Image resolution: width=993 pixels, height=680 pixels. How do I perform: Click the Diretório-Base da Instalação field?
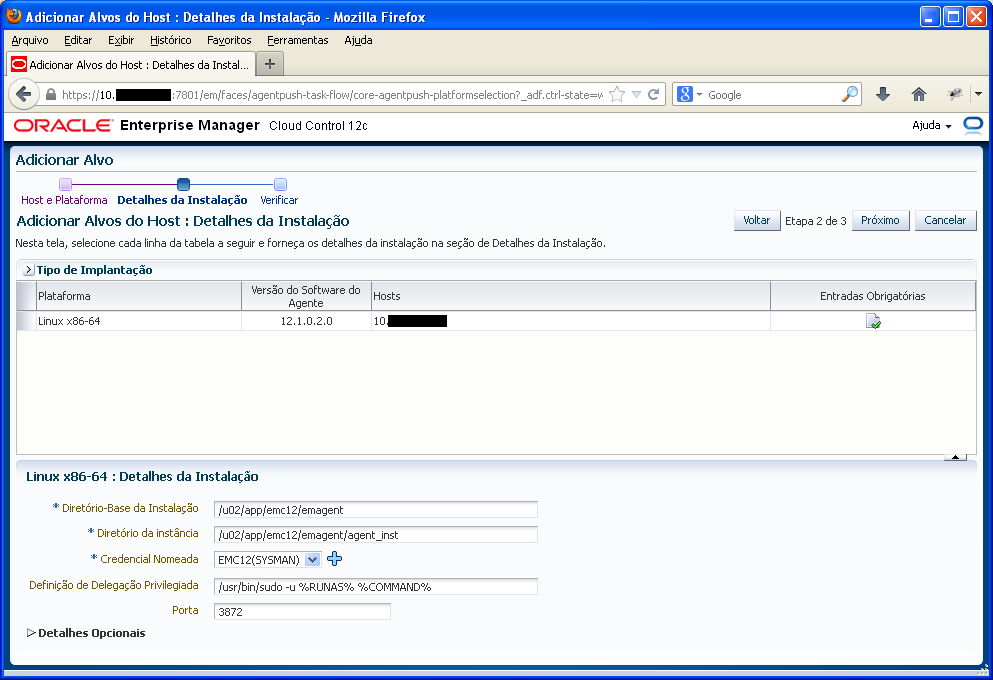click(x=376, y=510)
